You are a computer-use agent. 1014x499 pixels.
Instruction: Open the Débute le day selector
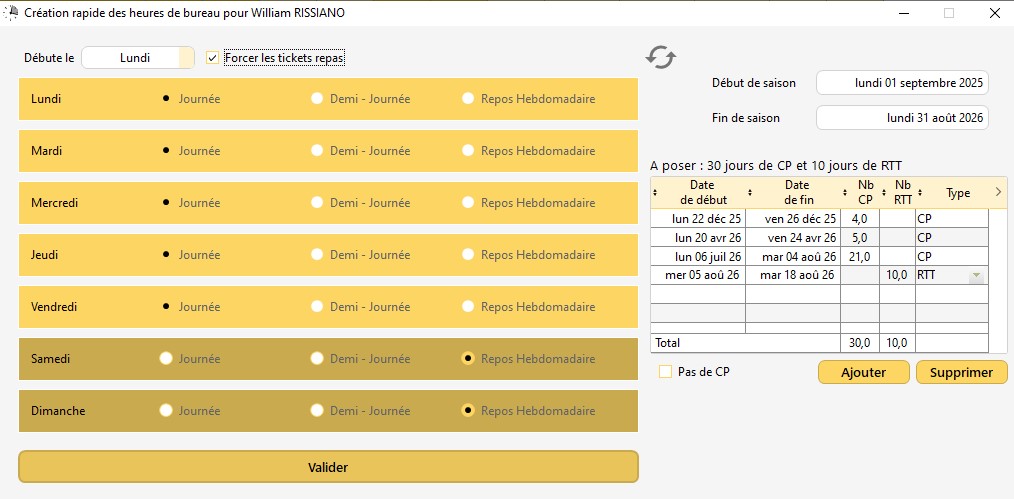point(137,58)
